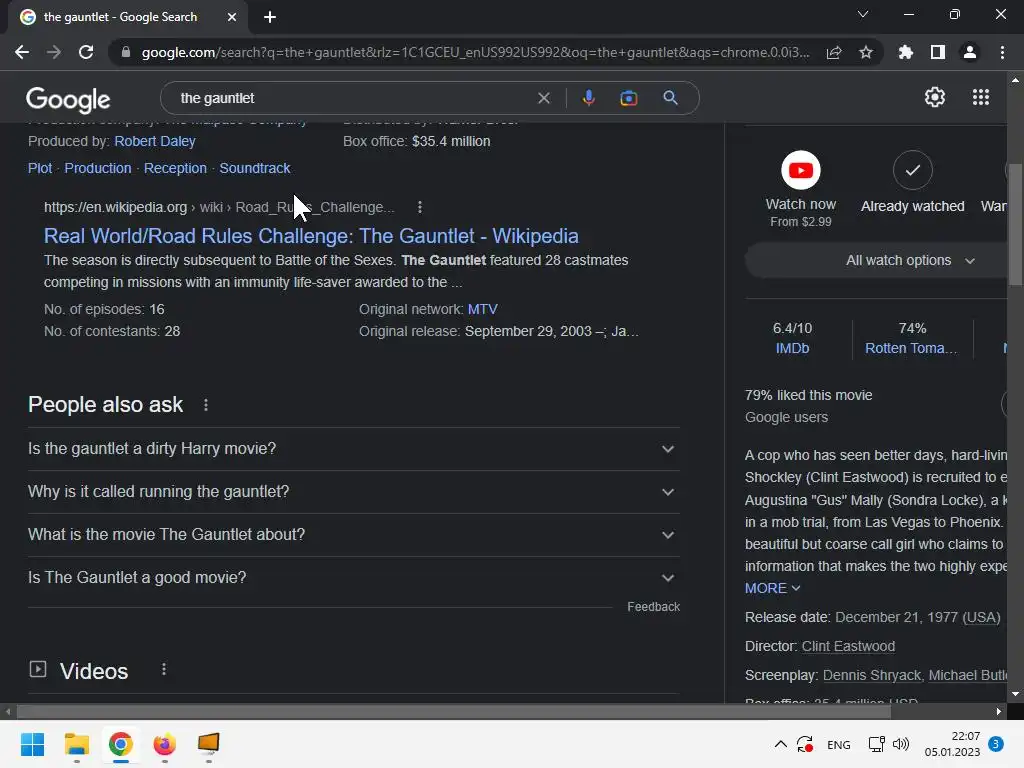Jump to the Soundtrack section link

[255, 168]
